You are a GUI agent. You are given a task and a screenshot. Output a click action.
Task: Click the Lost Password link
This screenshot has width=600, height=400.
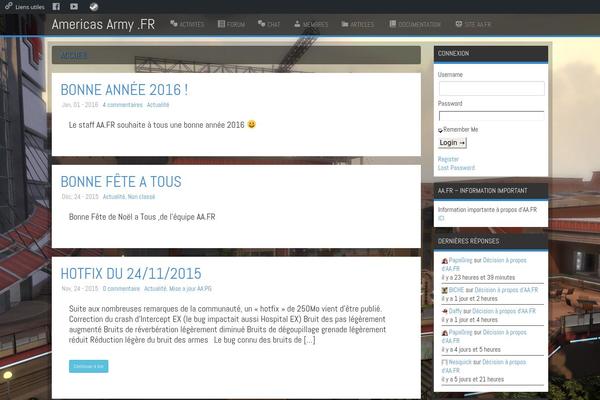456,168
